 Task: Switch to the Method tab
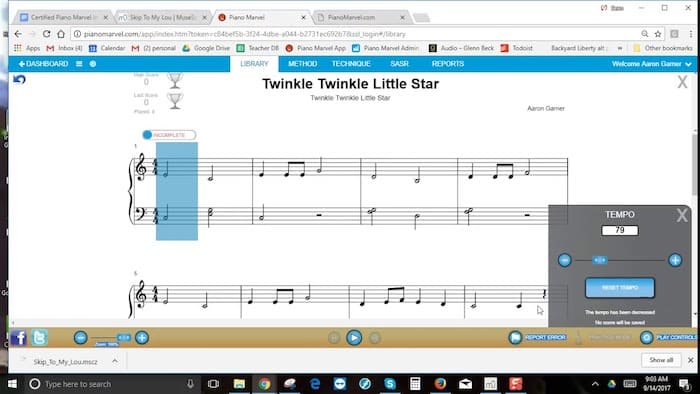[302, 64]
